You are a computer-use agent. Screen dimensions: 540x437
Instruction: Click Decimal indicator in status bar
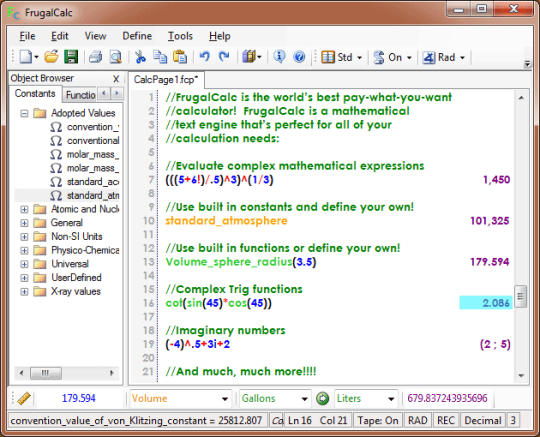[x=483, y=420]
